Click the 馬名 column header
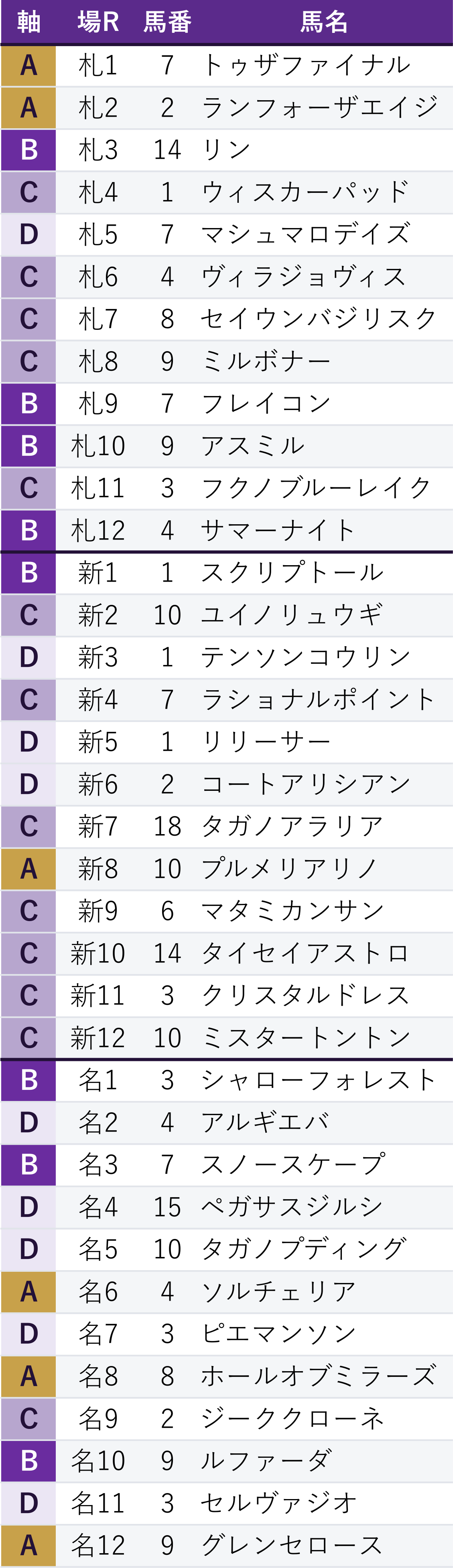 (324, 22)
